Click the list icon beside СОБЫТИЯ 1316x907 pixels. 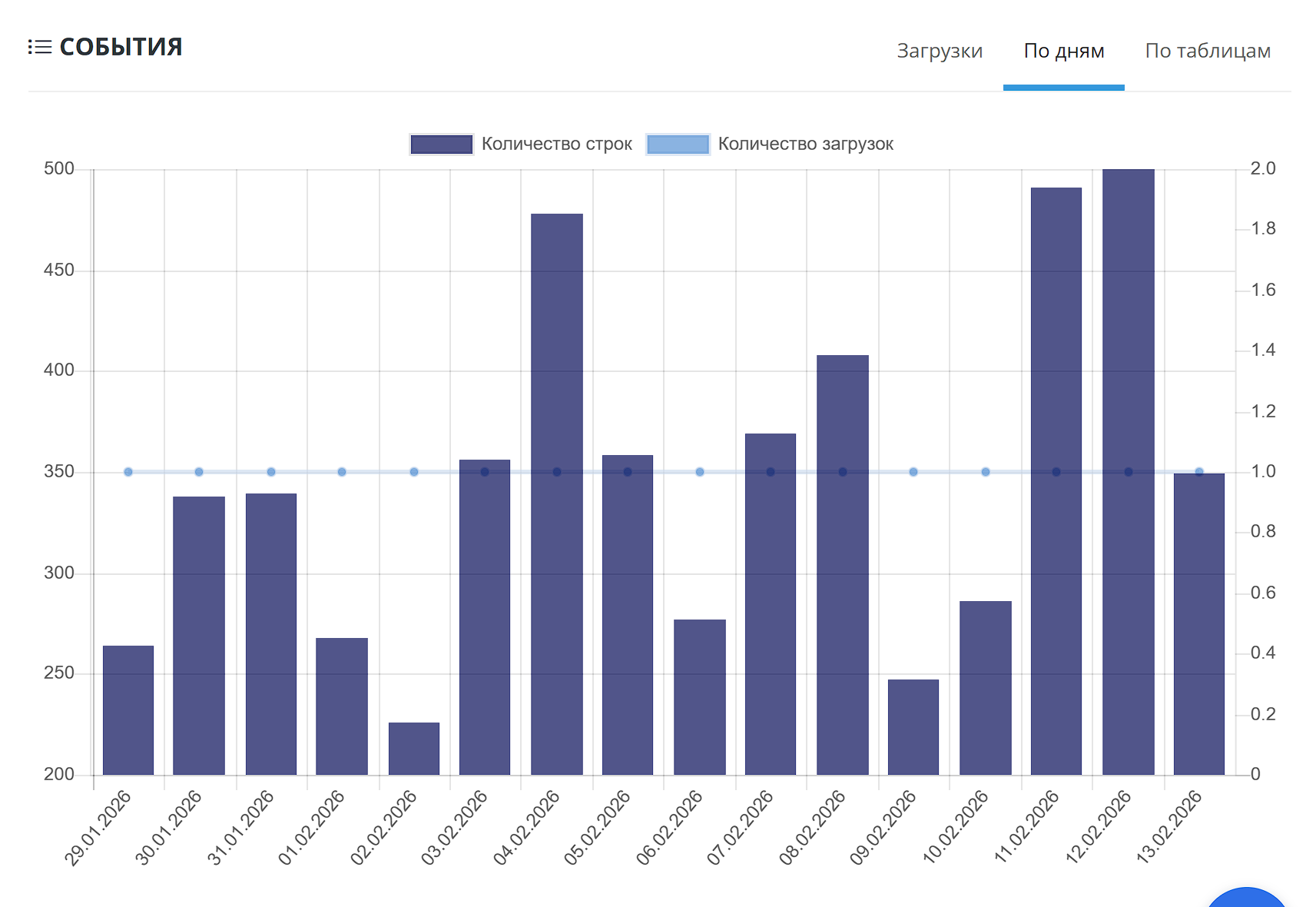40,48
